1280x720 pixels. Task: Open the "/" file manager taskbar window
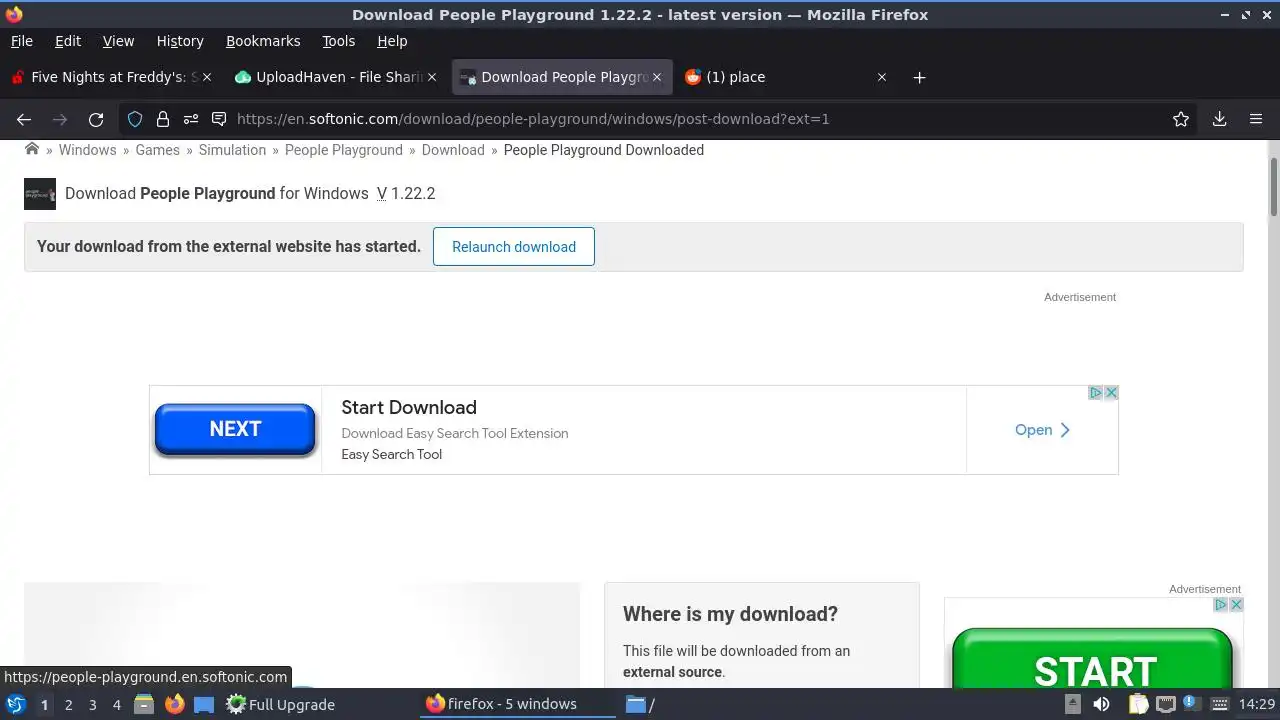click(641, 704)
